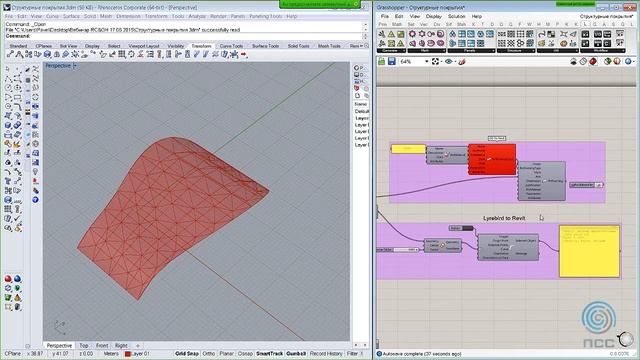Click the command history scroll-up arrow
This screenshot has height=360, width=640.
365,24
